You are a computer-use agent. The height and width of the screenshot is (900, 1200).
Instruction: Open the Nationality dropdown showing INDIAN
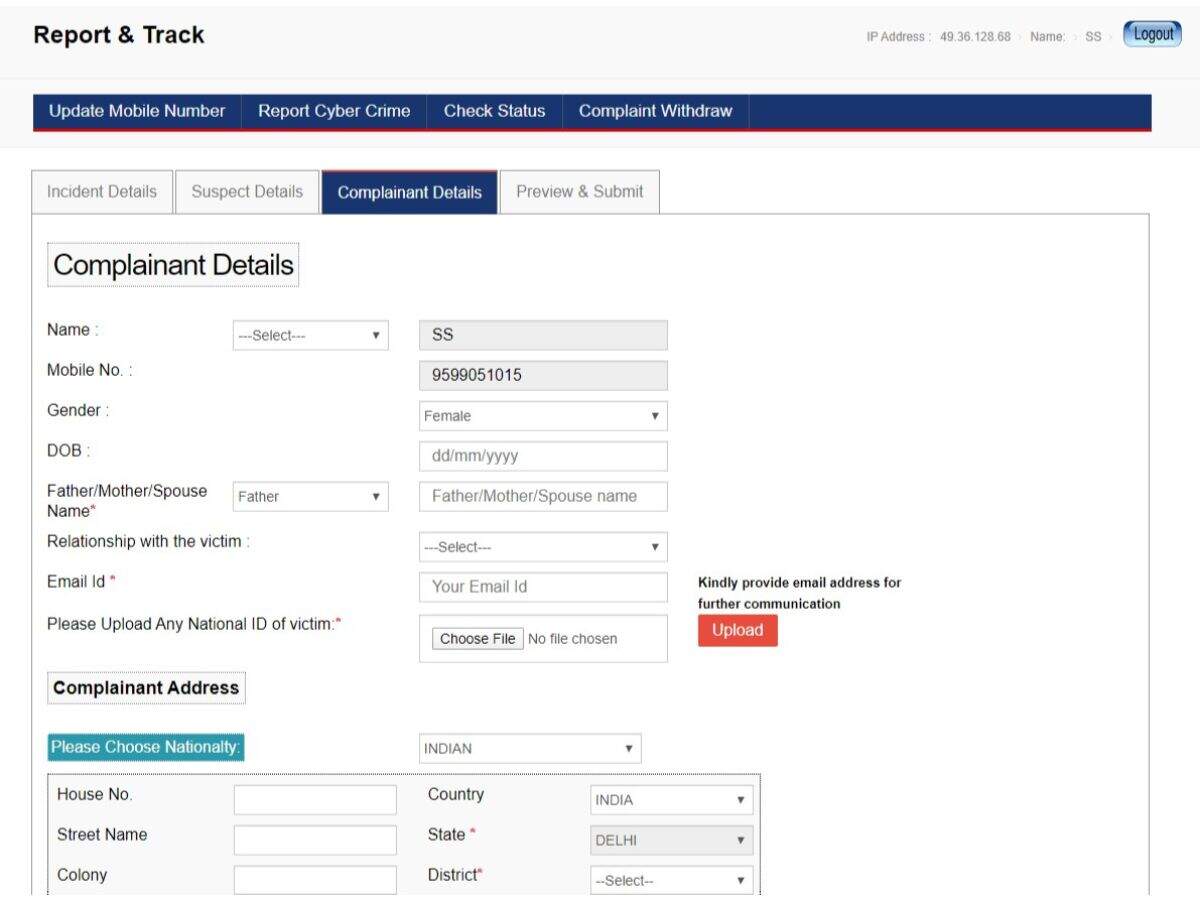point(530,747)
